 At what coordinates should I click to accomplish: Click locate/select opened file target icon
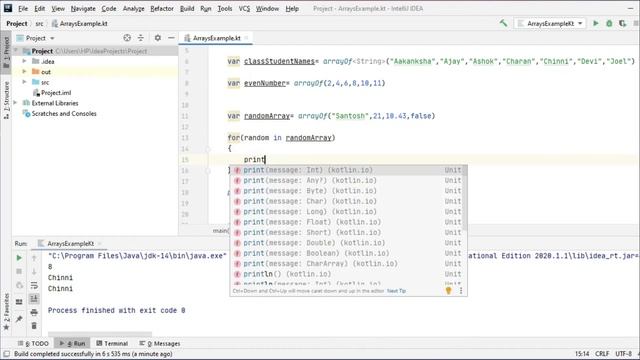(127, 38)
